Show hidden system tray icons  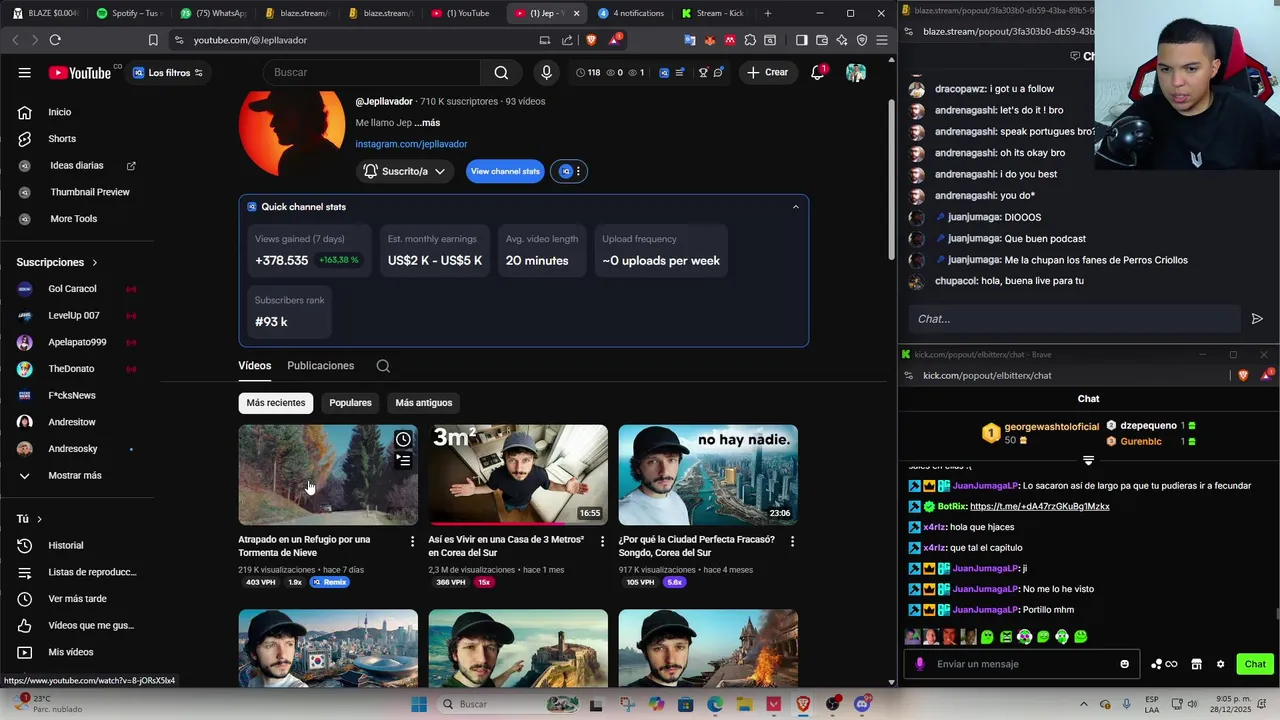coord(1084,704)
